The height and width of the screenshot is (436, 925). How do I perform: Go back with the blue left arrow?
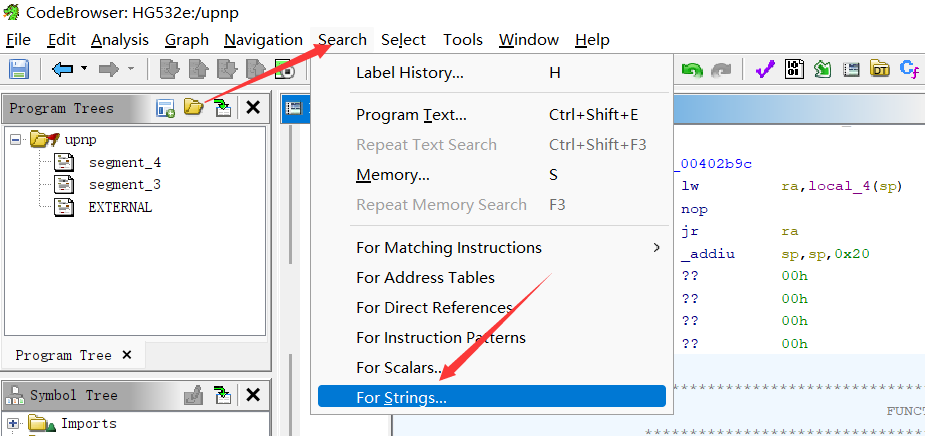[x=62, y=70]
